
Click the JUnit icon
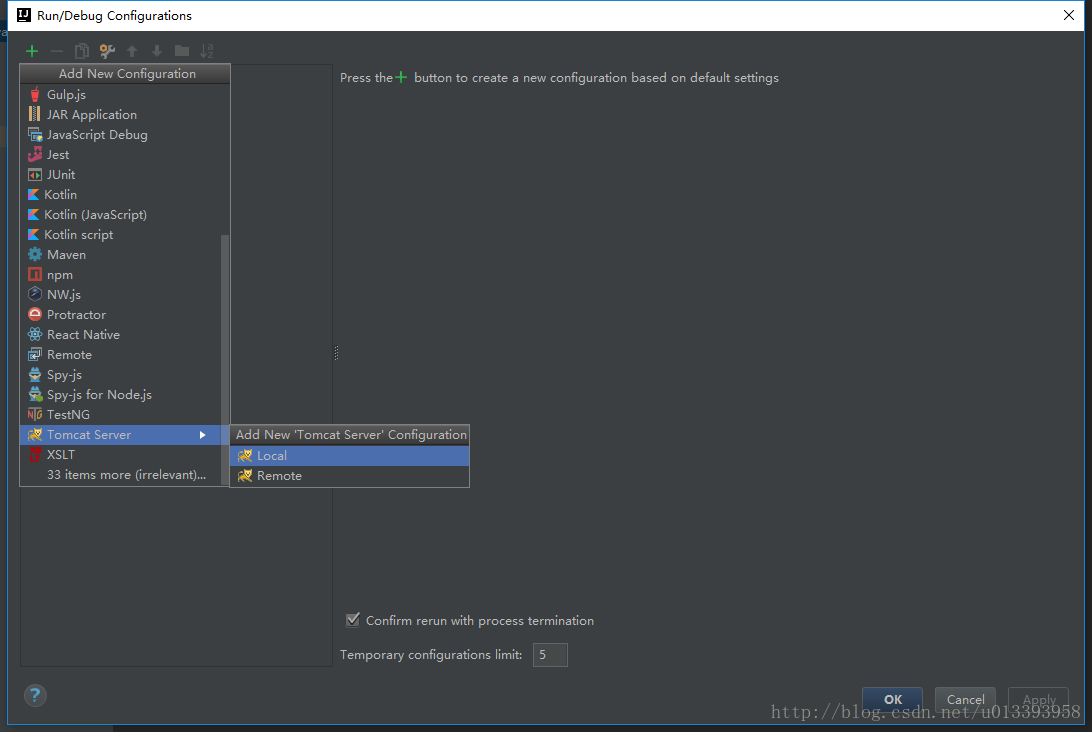click(35, 175)
